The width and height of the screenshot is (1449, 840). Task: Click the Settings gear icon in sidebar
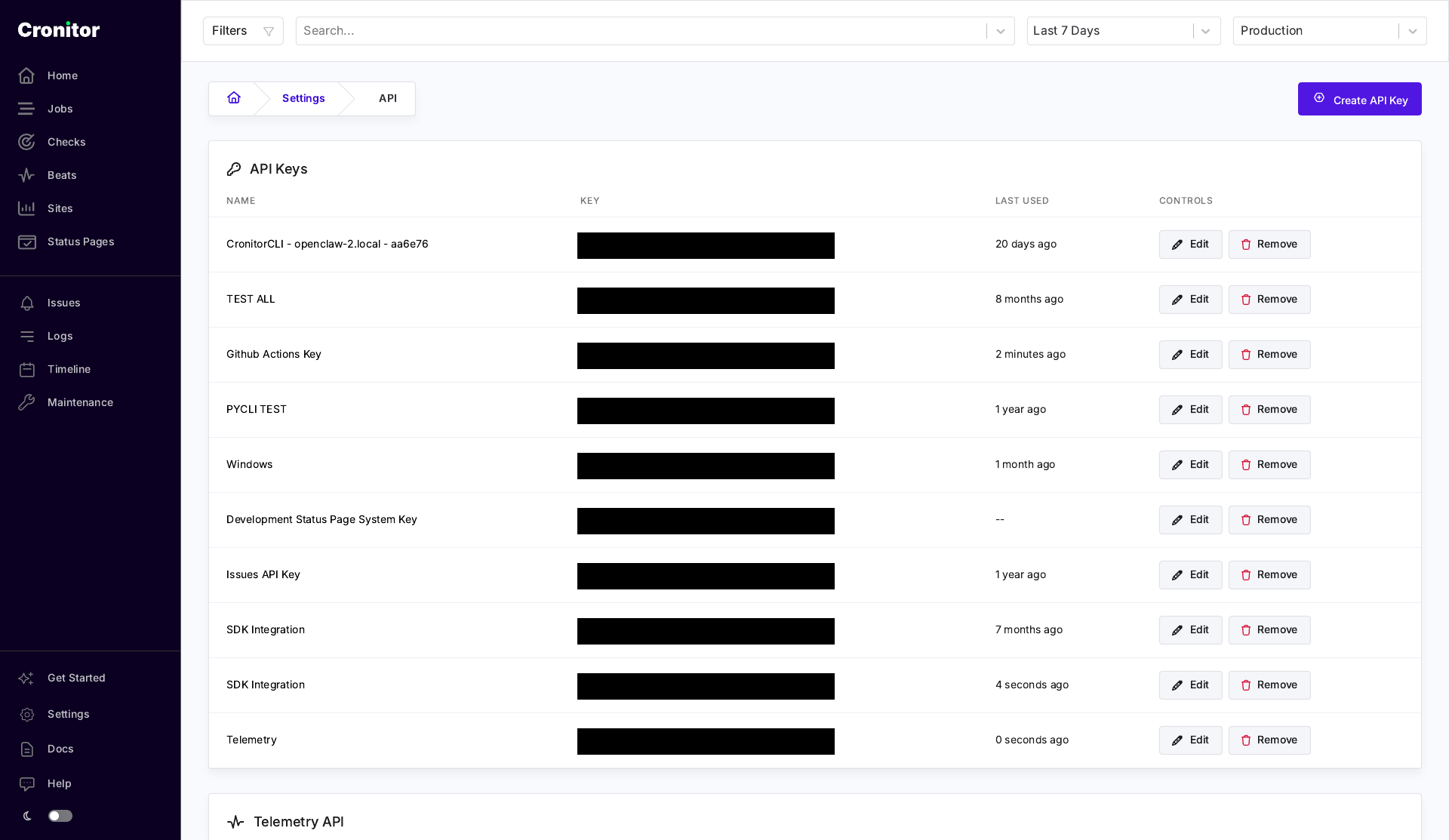click(27, 714)
